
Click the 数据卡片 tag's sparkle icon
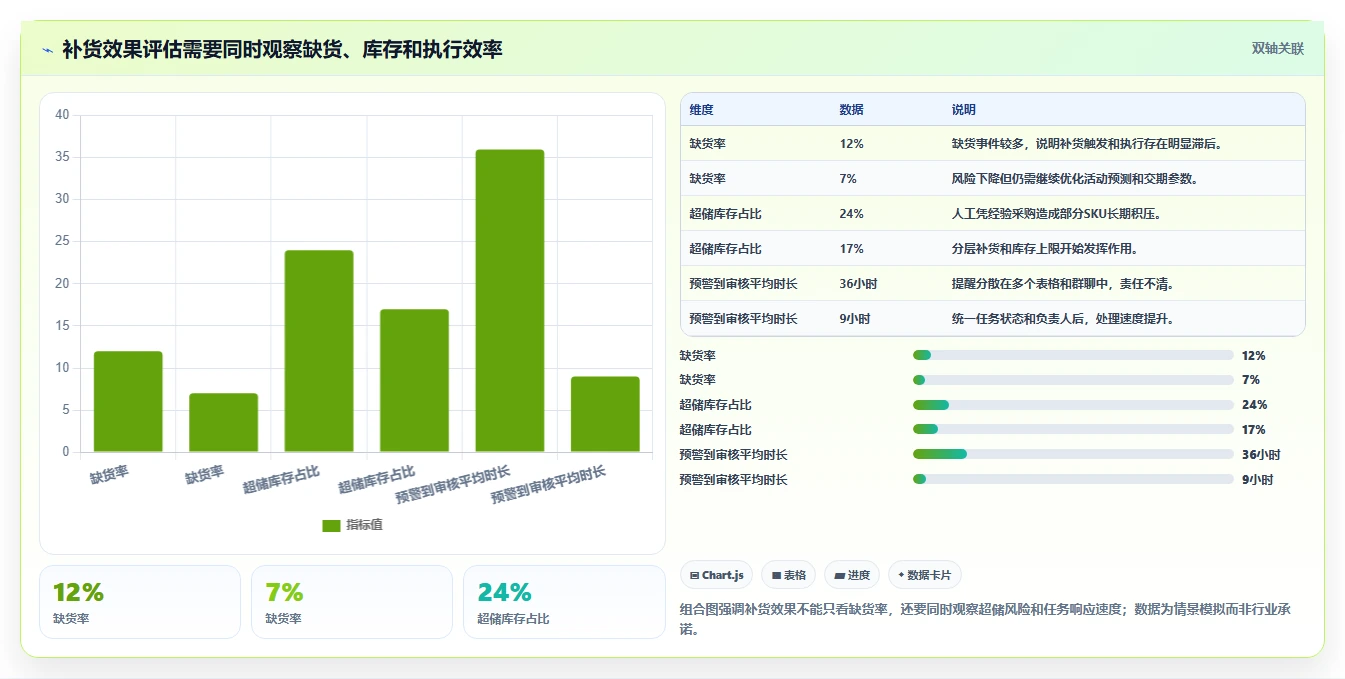(901, 575)
